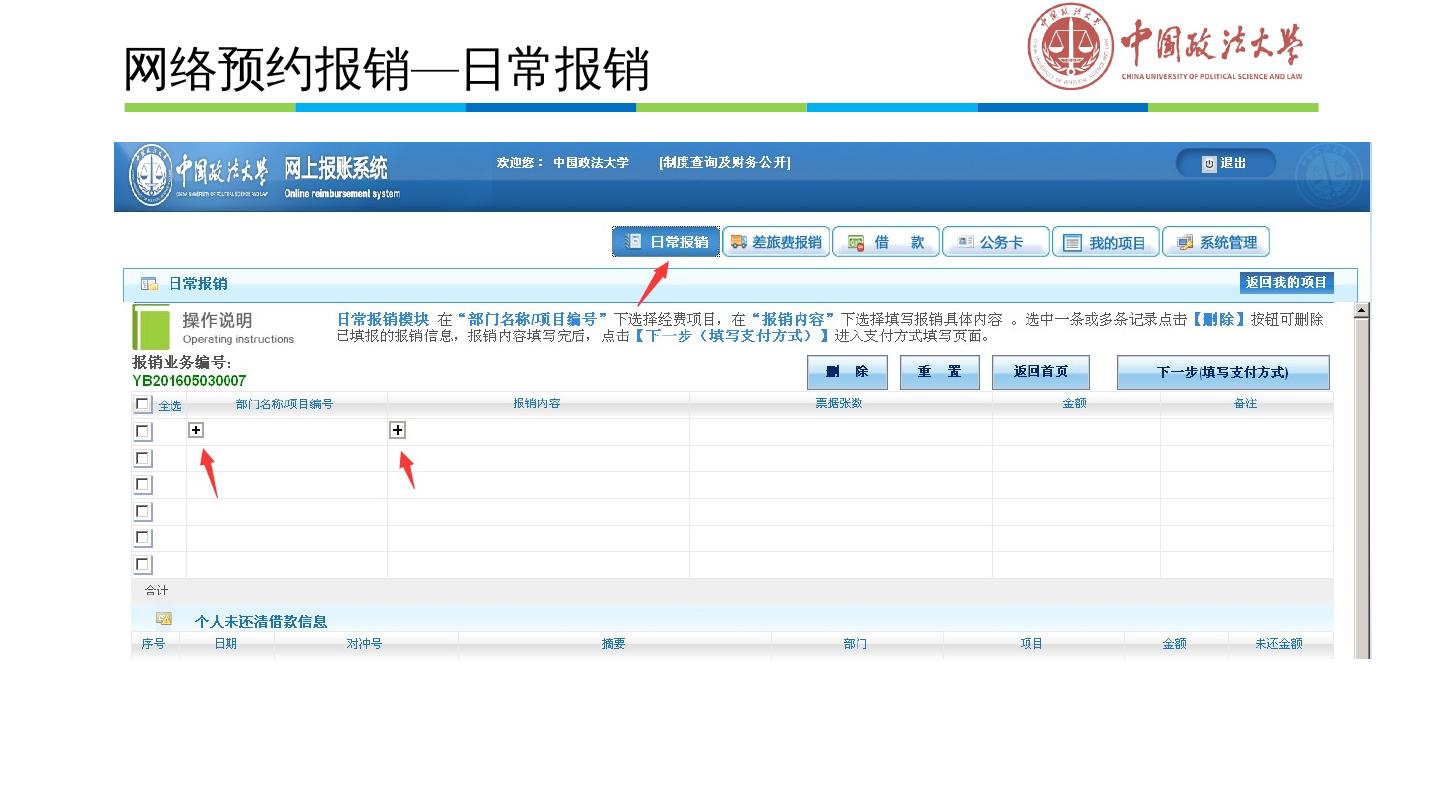Open the 日常报销 tab
The height and width of the screenshot is (810, 1440).
pos(666,242)
